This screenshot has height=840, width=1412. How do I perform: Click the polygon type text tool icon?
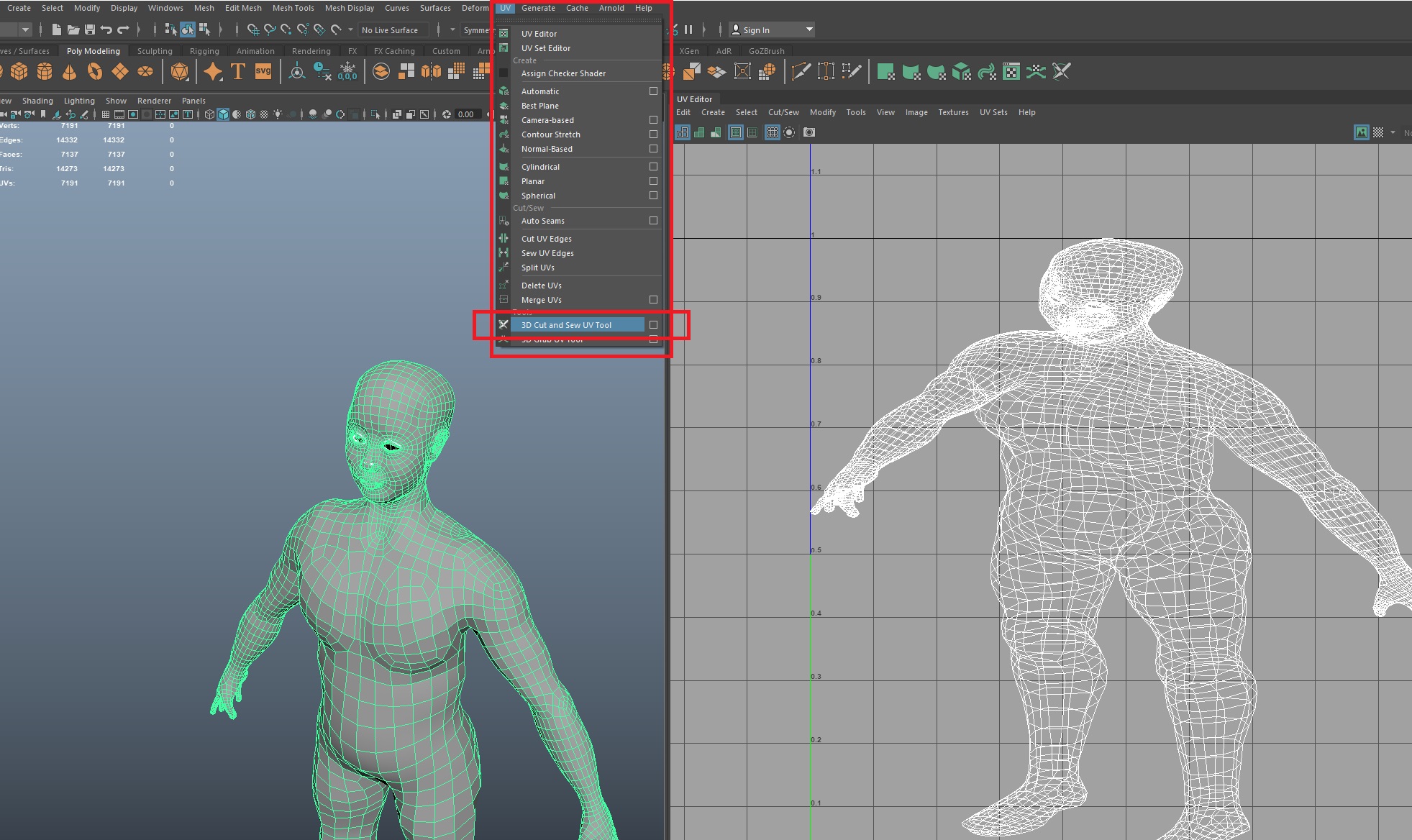pyautogui.click(x=238, y=71)
